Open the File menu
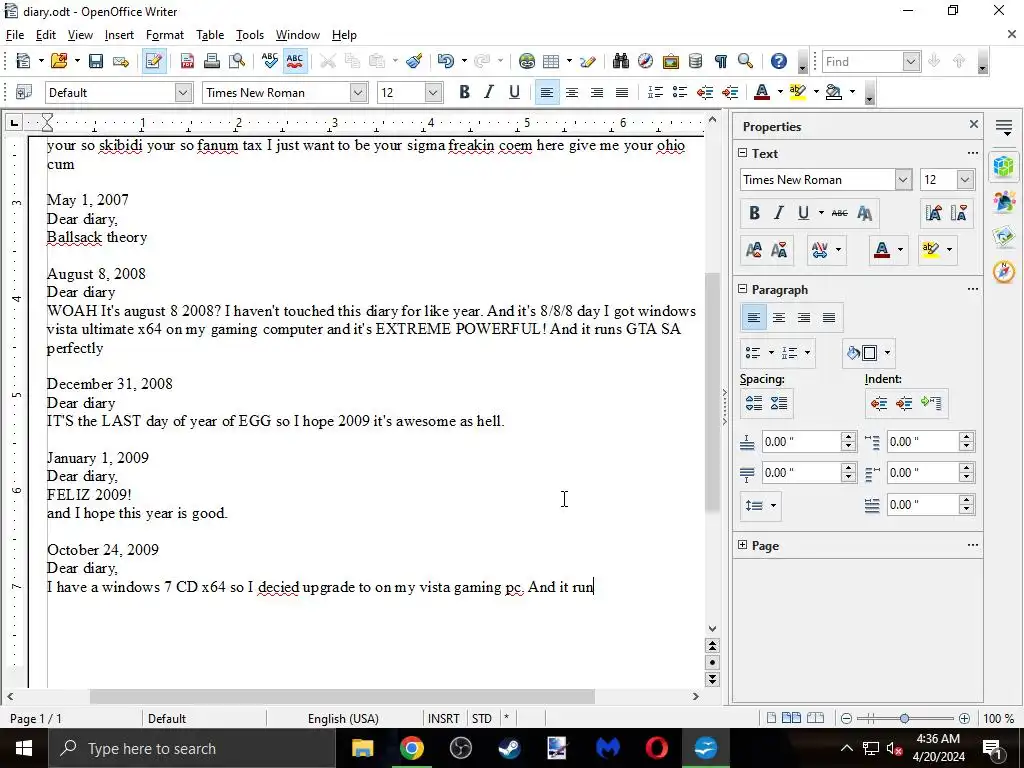This screenshot has width=1024, height=768. [x=14, y=35]
